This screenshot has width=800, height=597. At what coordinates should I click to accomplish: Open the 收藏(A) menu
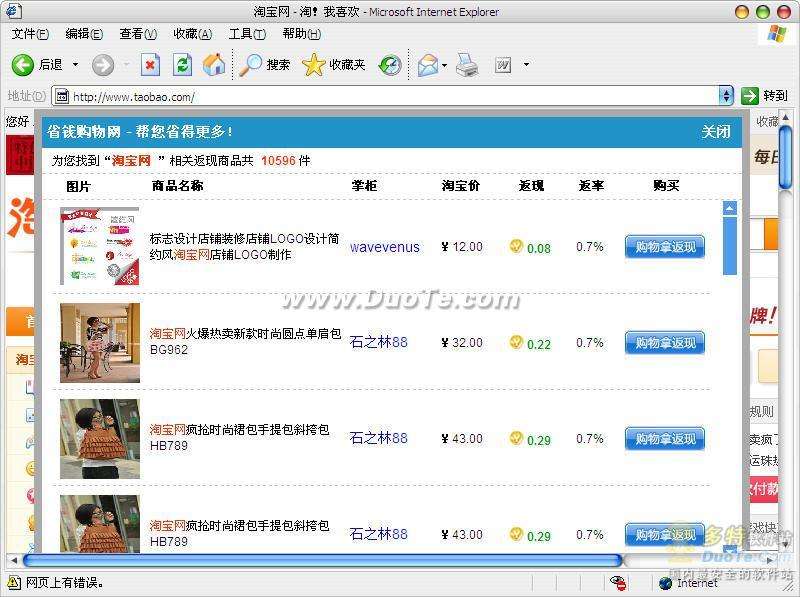point(193,34)
